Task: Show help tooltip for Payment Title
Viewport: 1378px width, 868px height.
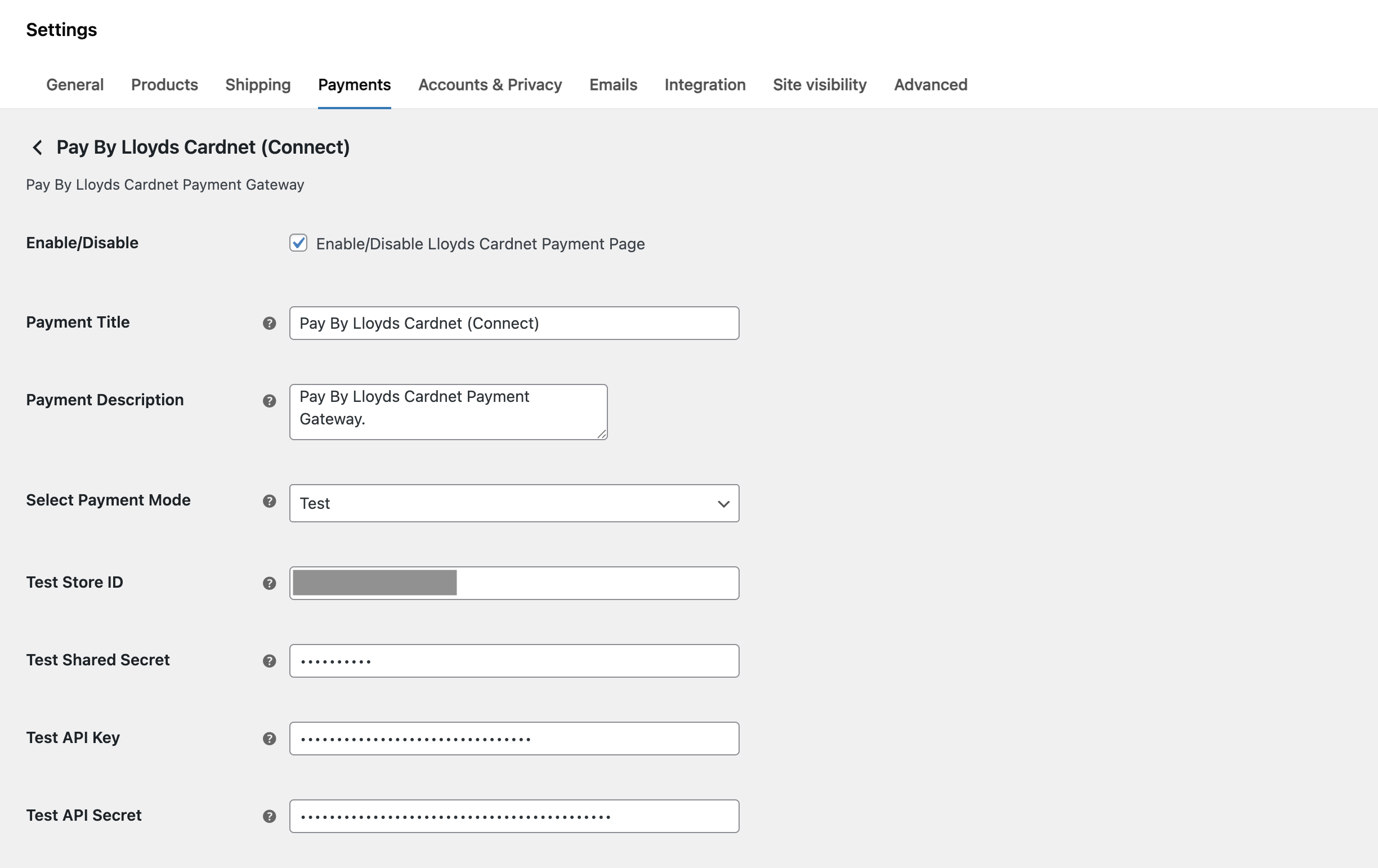Action: (270, 323)
